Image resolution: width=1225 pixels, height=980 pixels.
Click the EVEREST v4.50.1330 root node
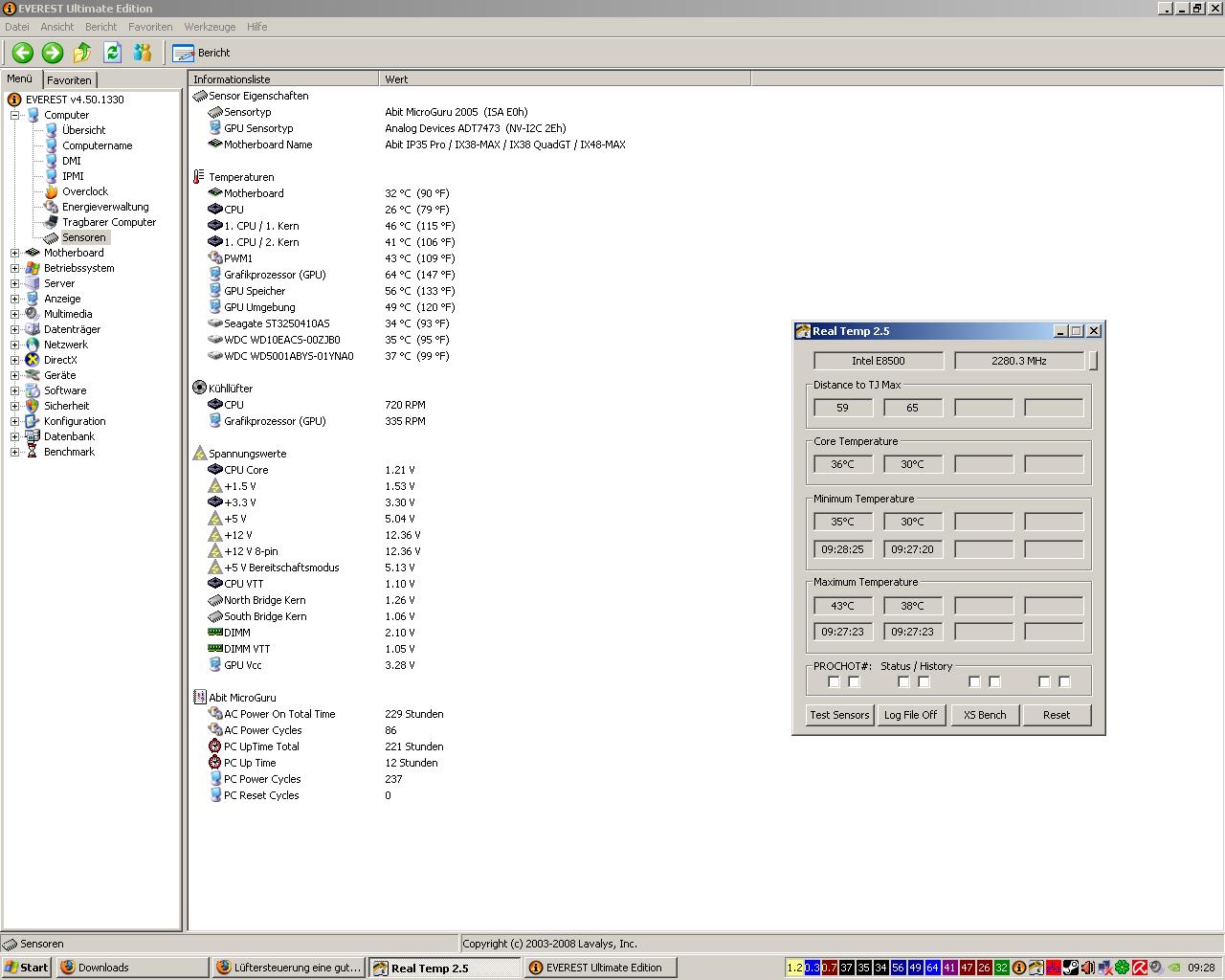(x=75, y=100)
